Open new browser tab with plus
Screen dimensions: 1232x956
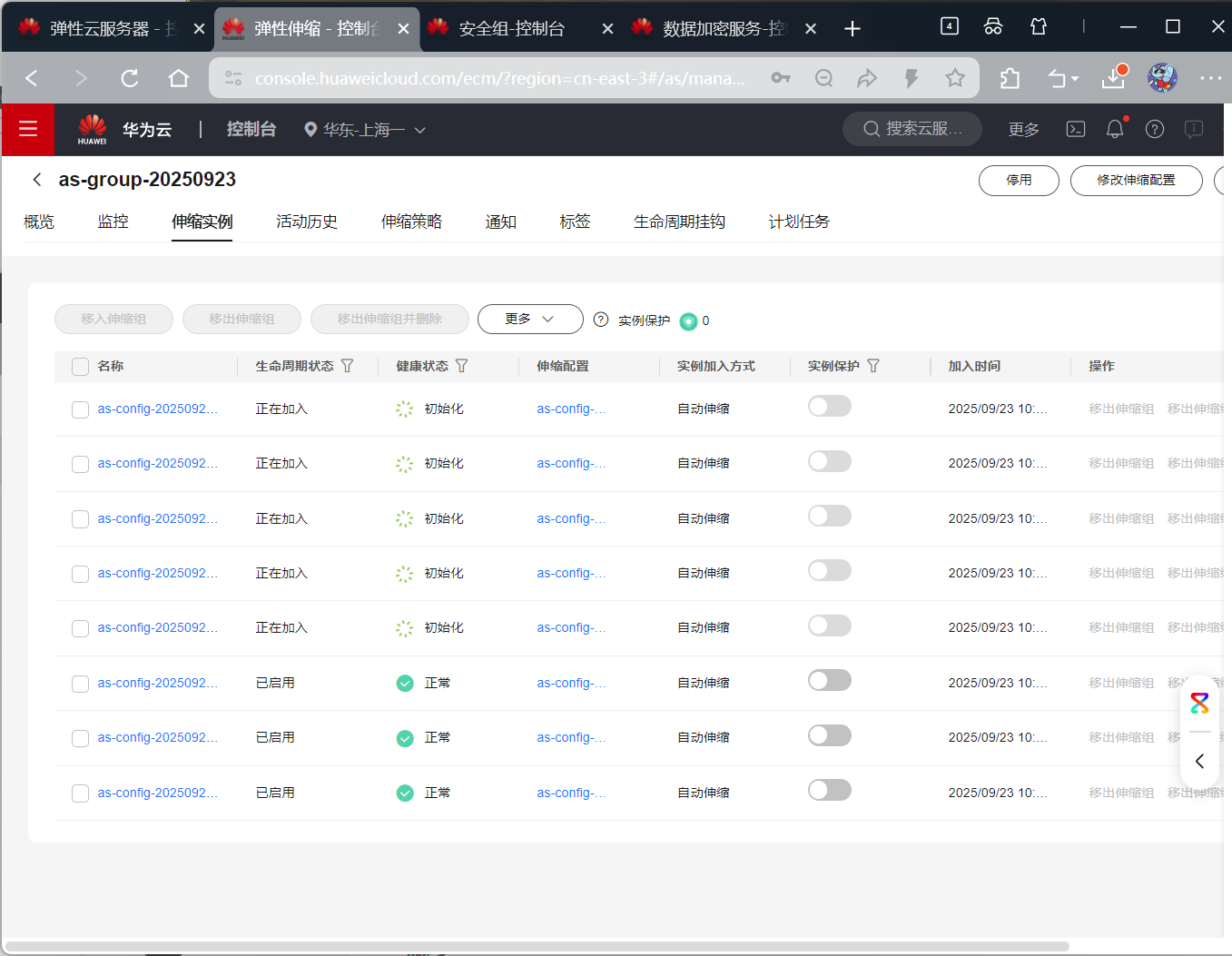(x=852, y=29)
